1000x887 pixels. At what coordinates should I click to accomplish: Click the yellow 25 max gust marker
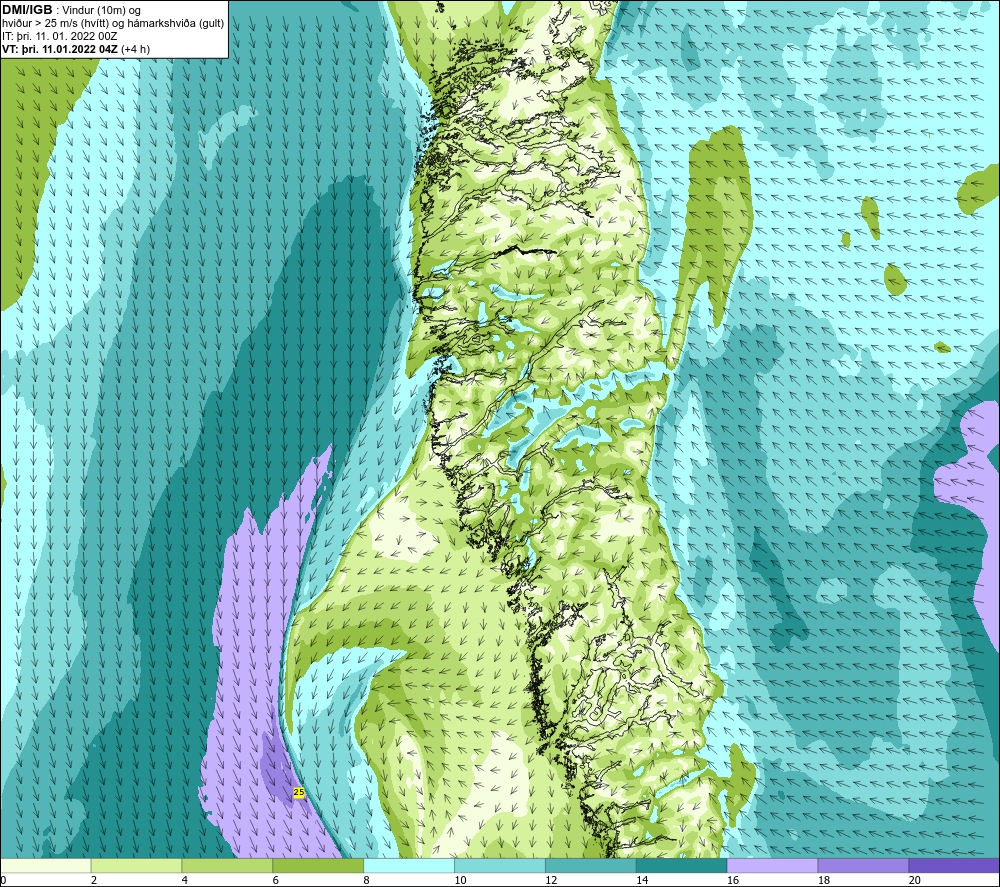[x=298, y=793]
